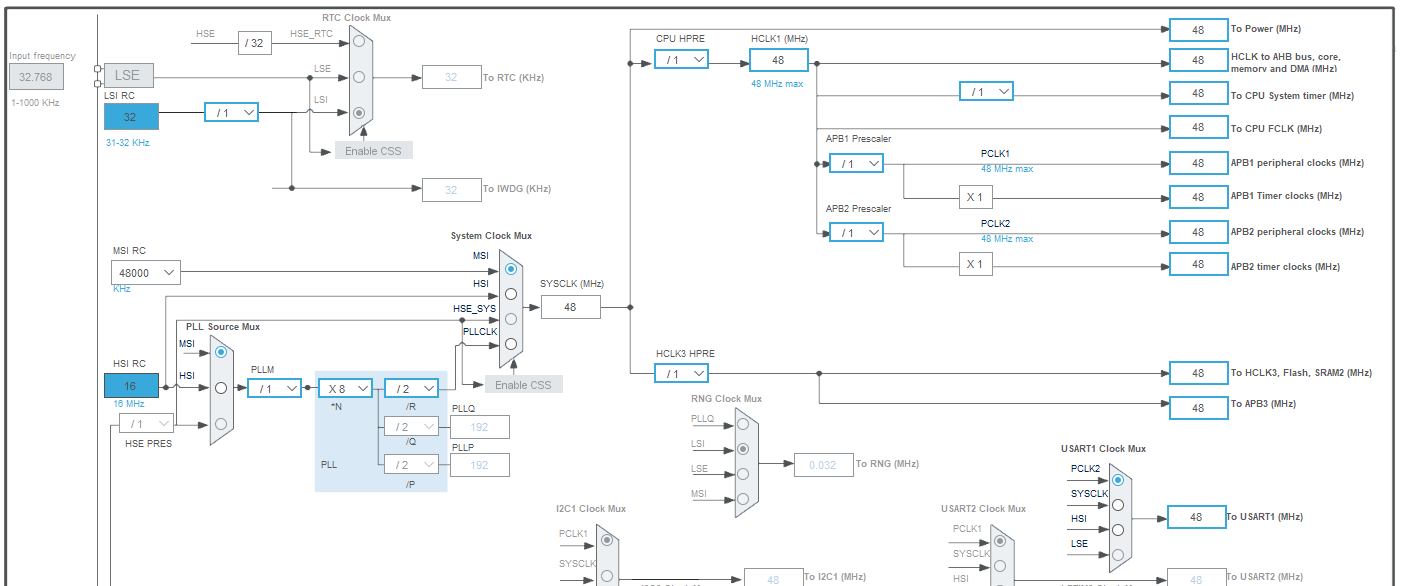
Task: Select SYSCLK in the USART1 Clock Mux
Action: click(1117, 504)
